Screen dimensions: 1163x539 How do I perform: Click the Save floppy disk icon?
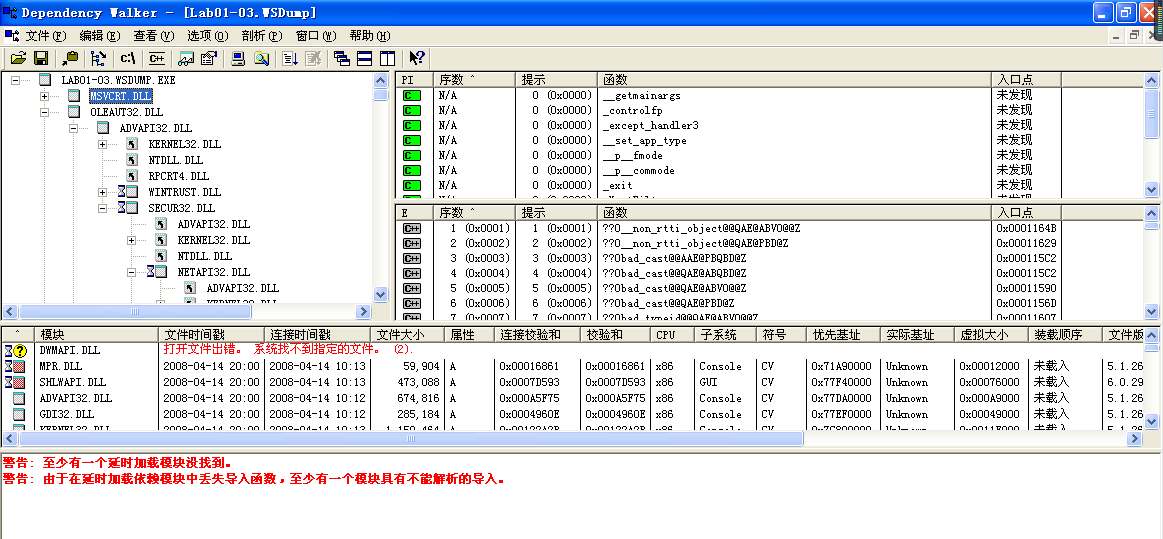41,58
